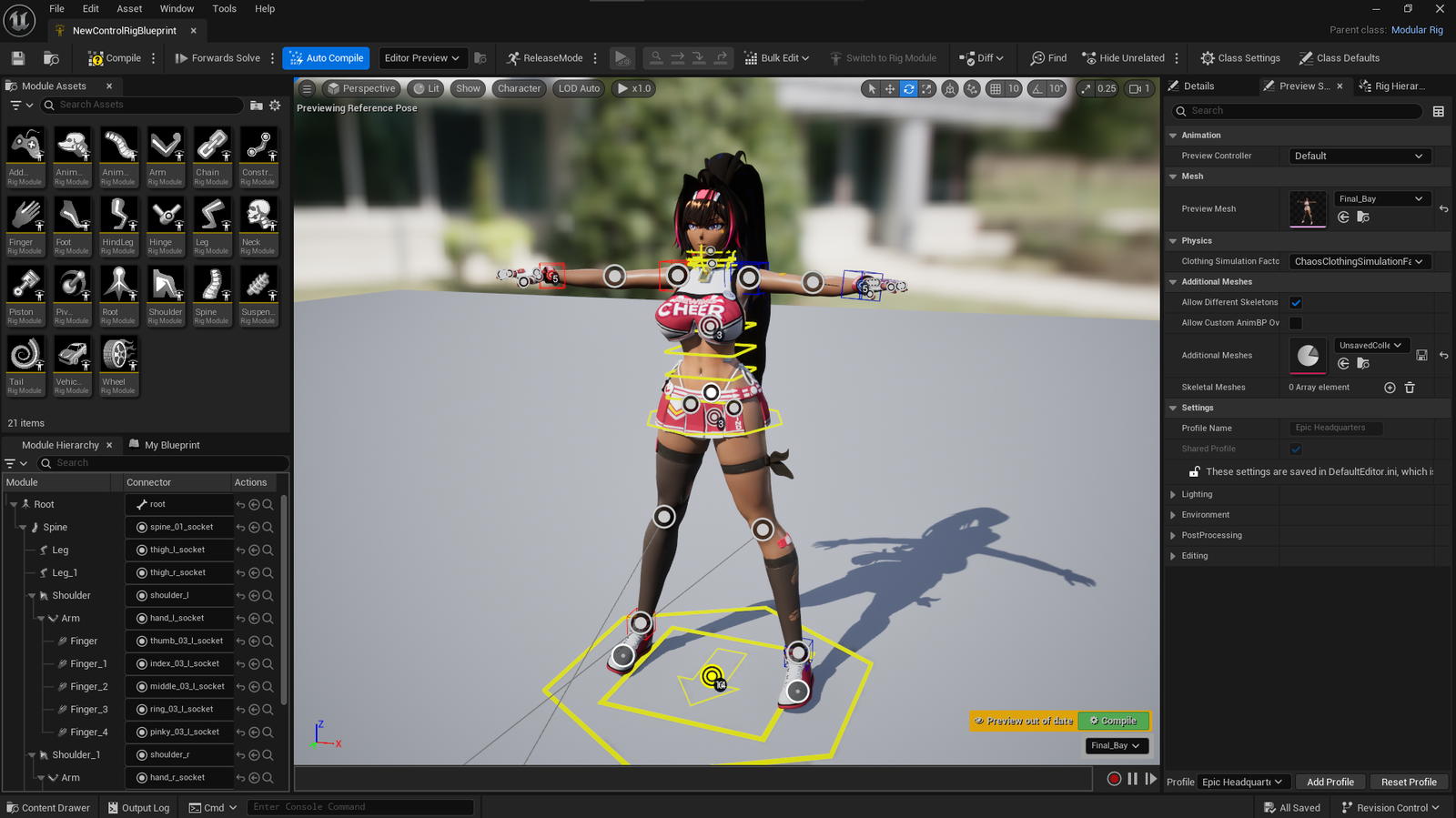Toggle Auto Compile mode
Screen dimensions: 1456x818
point(326,58)
